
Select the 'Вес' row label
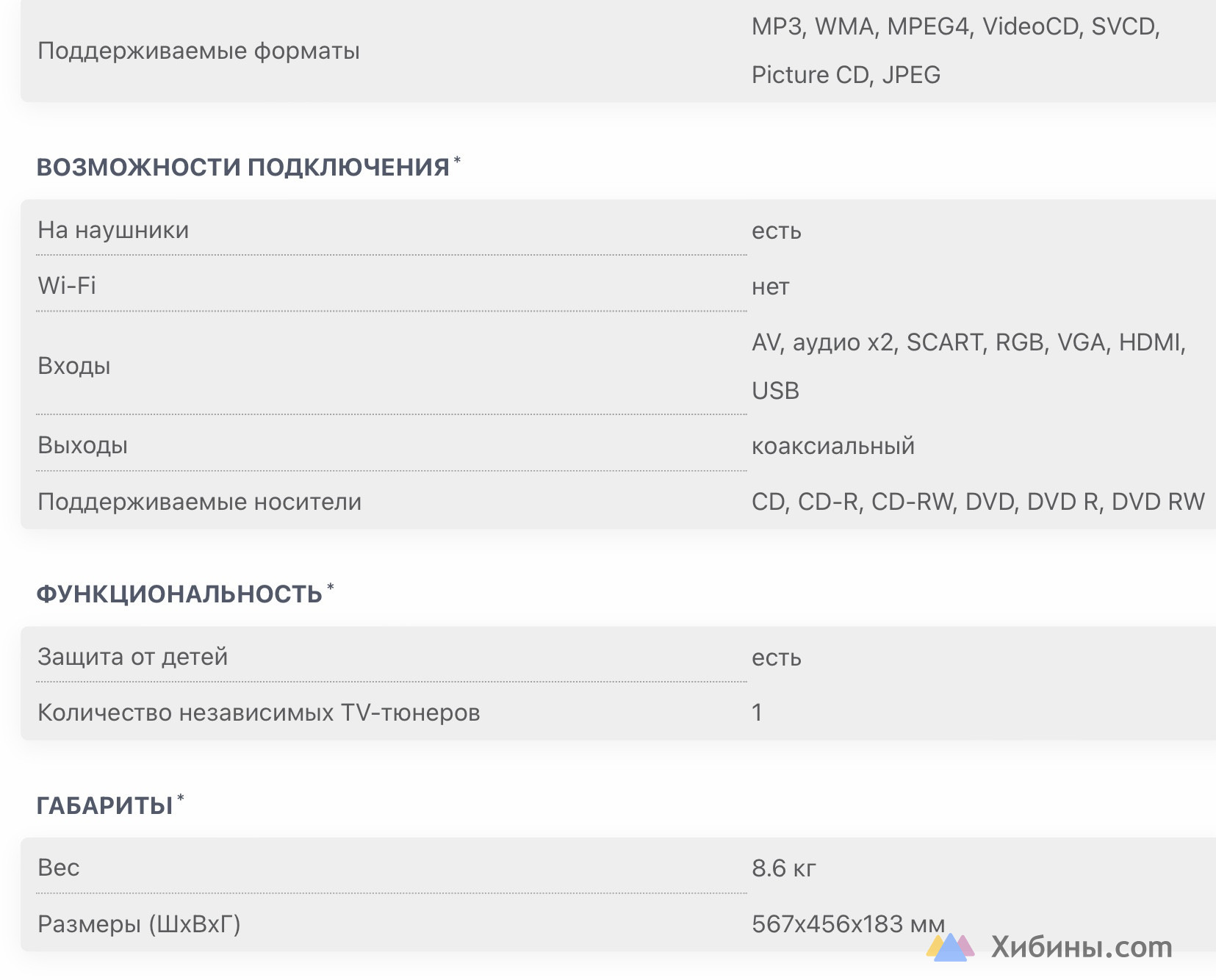point(59,868)
